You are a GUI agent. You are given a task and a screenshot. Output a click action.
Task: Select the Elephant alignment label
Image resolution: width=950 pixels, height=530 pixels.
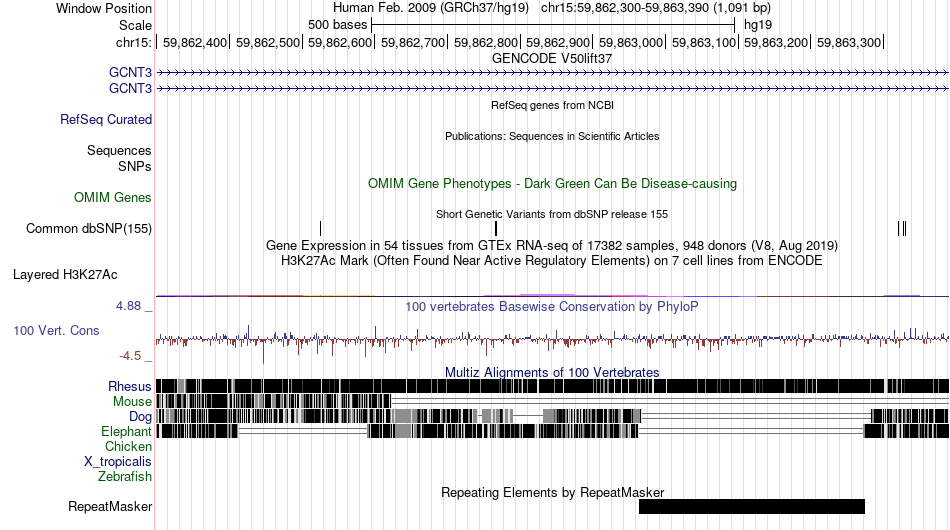(x=126, y=431)
